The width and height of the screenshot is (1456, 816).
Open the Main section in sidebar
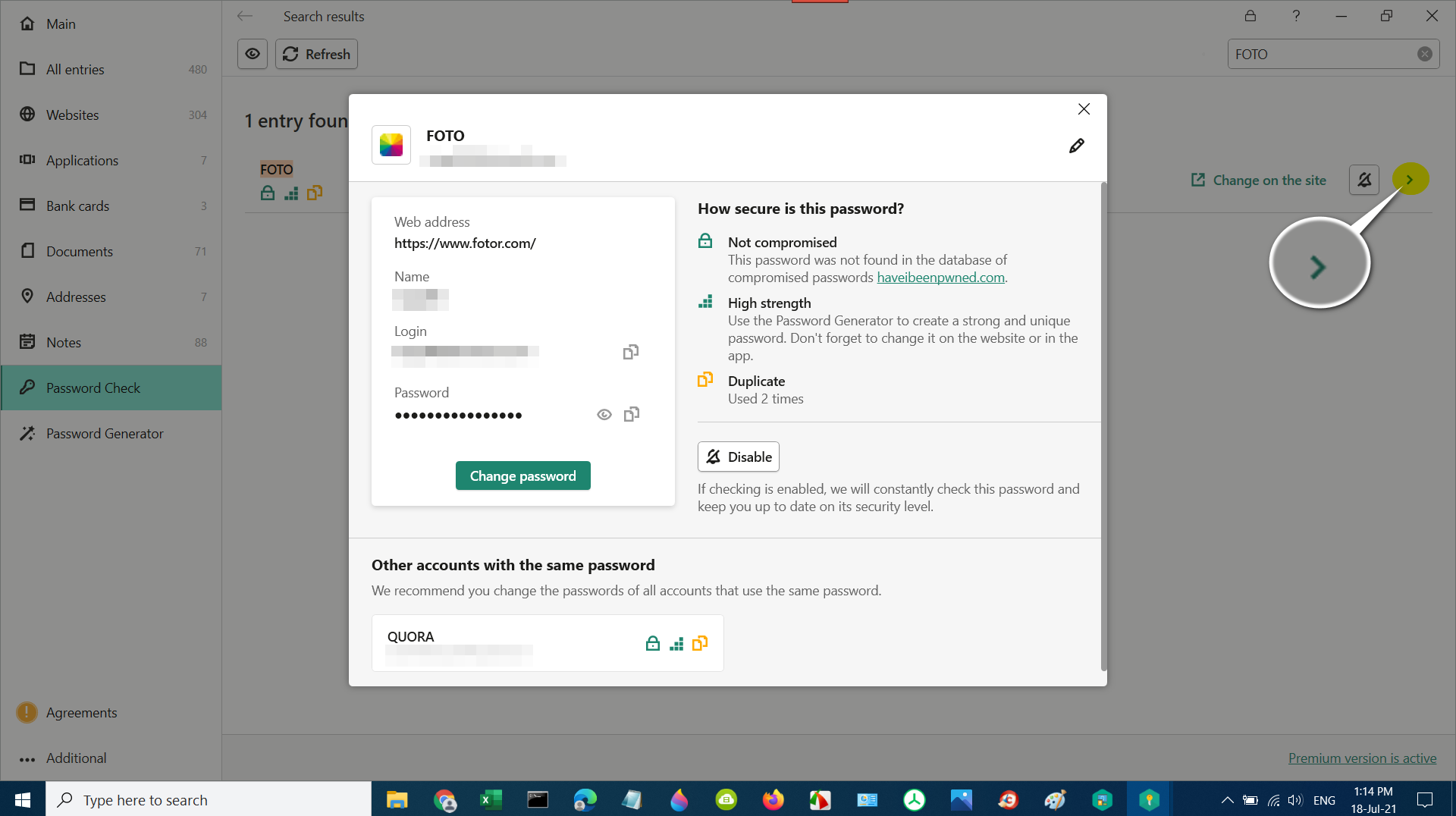111,24
